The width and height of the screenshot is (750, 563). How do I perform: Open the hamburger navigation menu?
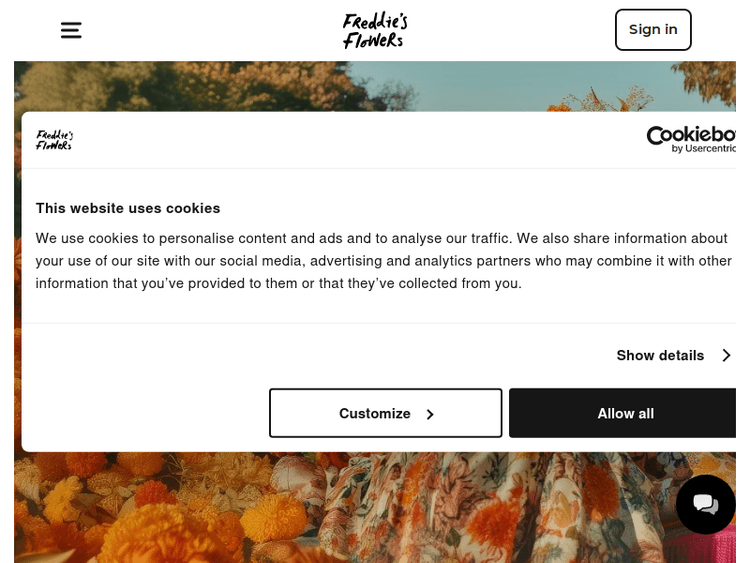pos(71,30)
